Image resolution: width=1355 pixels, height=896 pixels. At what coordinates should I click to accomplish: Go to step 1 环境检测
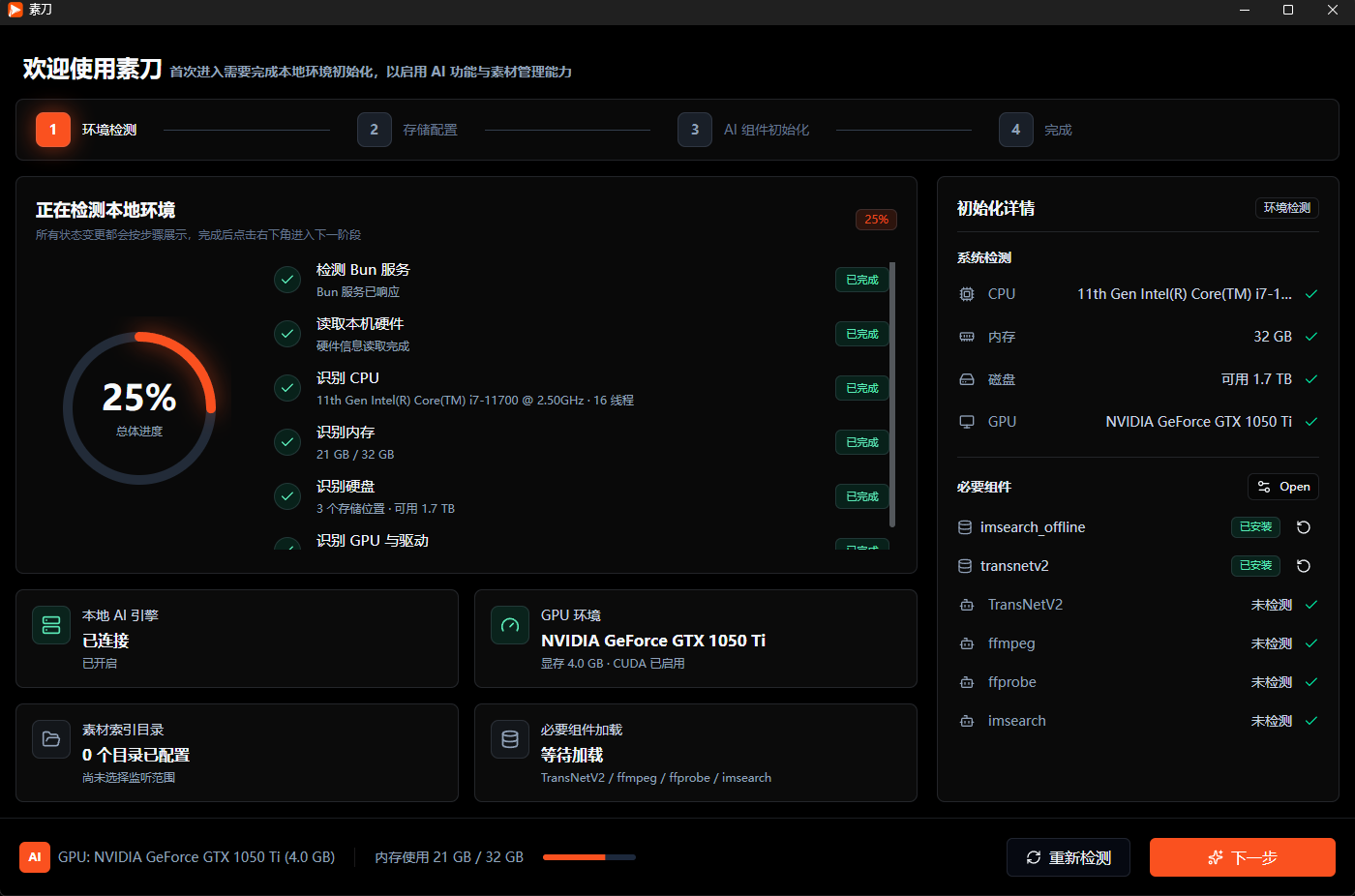pos(86,130)
